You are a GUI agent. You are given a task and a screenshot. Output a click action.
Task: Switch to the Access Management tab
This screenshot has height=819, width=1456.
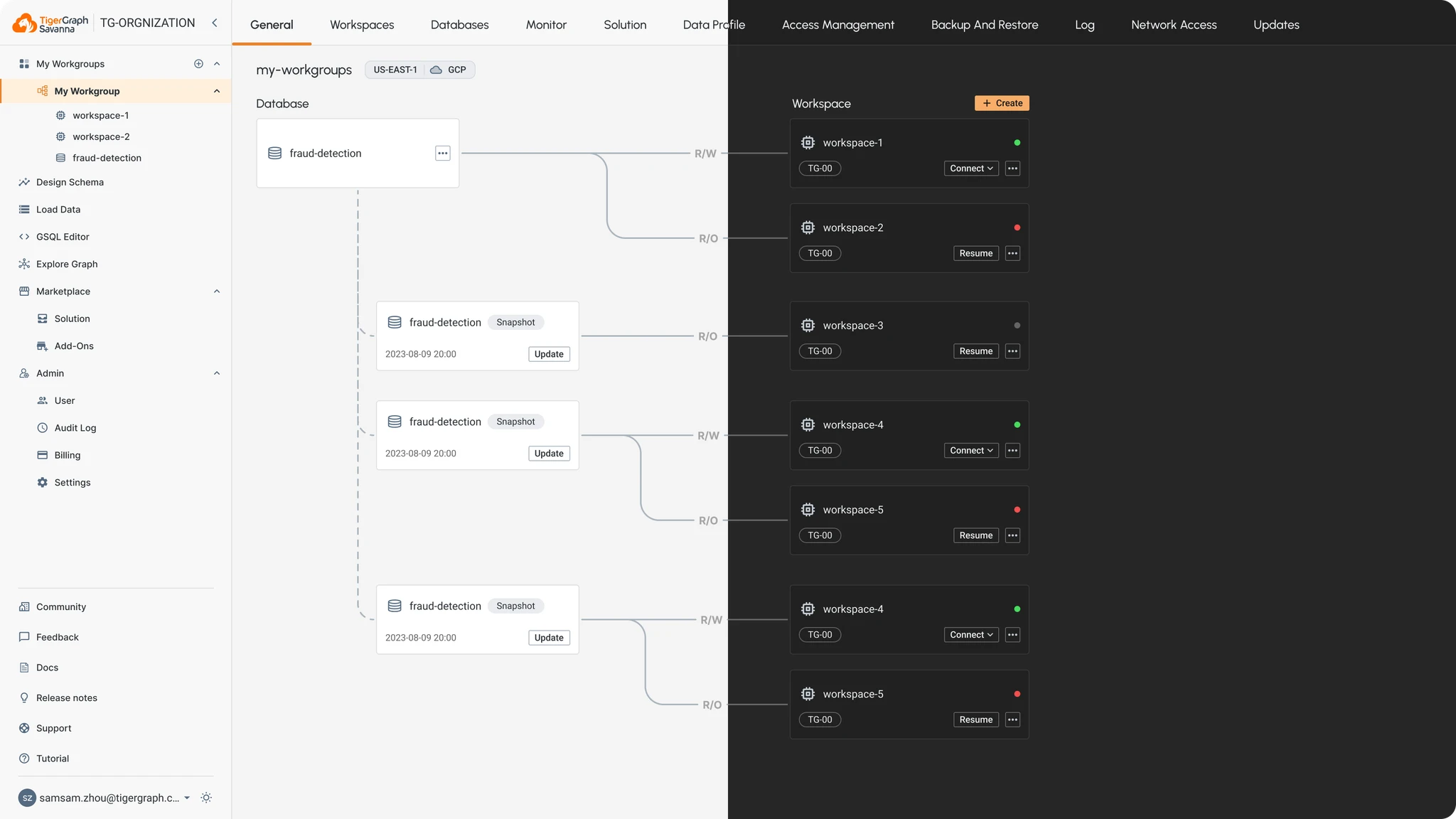click(x=838, y=25)
